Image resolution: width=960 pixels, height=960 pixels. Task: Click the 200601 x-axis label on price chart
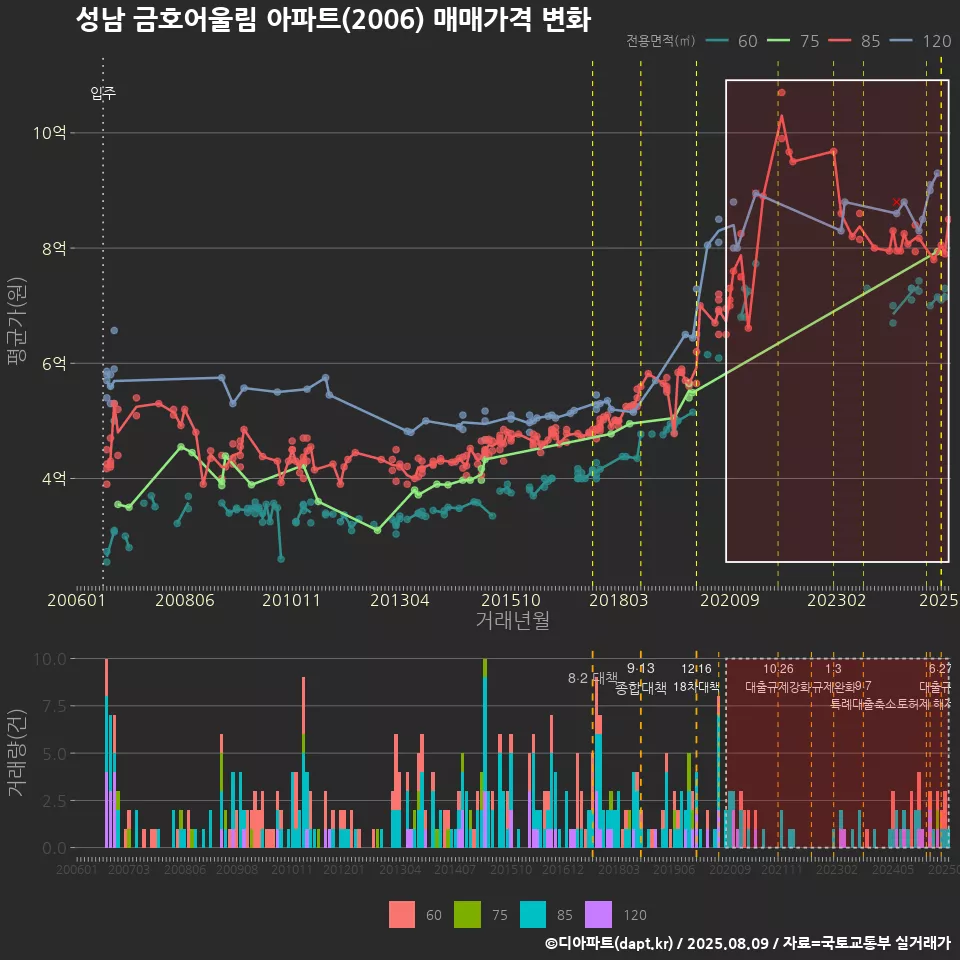(x=77, y=600)
